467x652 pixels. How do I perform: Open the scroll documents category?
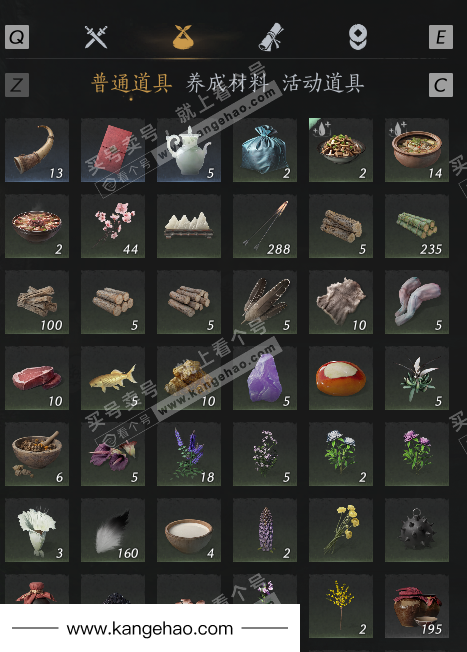[271, 37]
